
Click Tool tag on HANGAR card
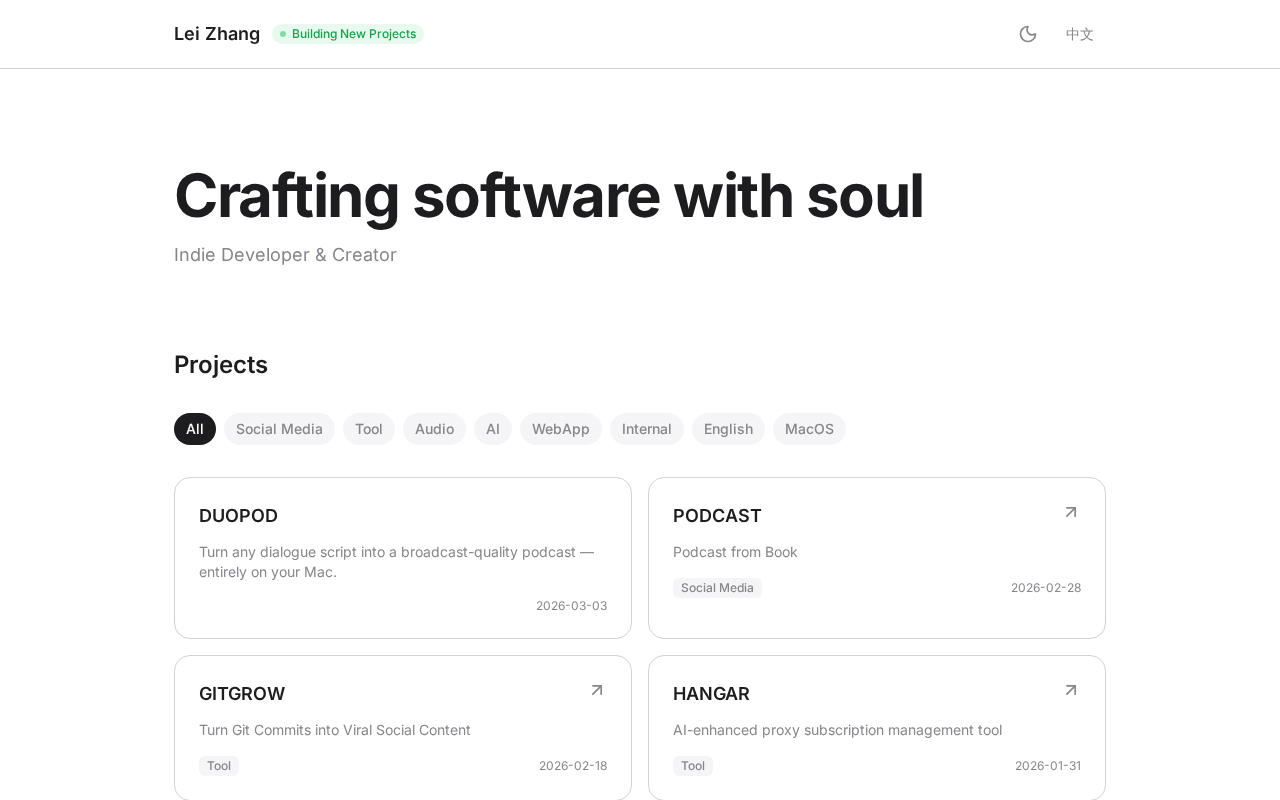[x=693, y=766]
